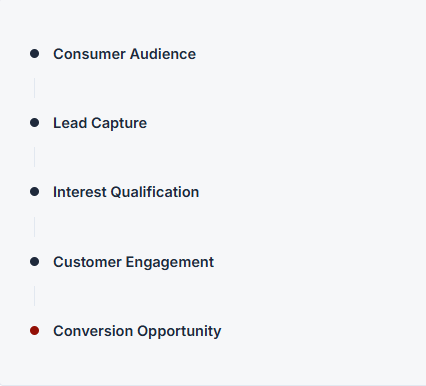426x386 pixels.
Task: Click the Interest Qualification step marker dot
Action: click(x=34, y=192)
